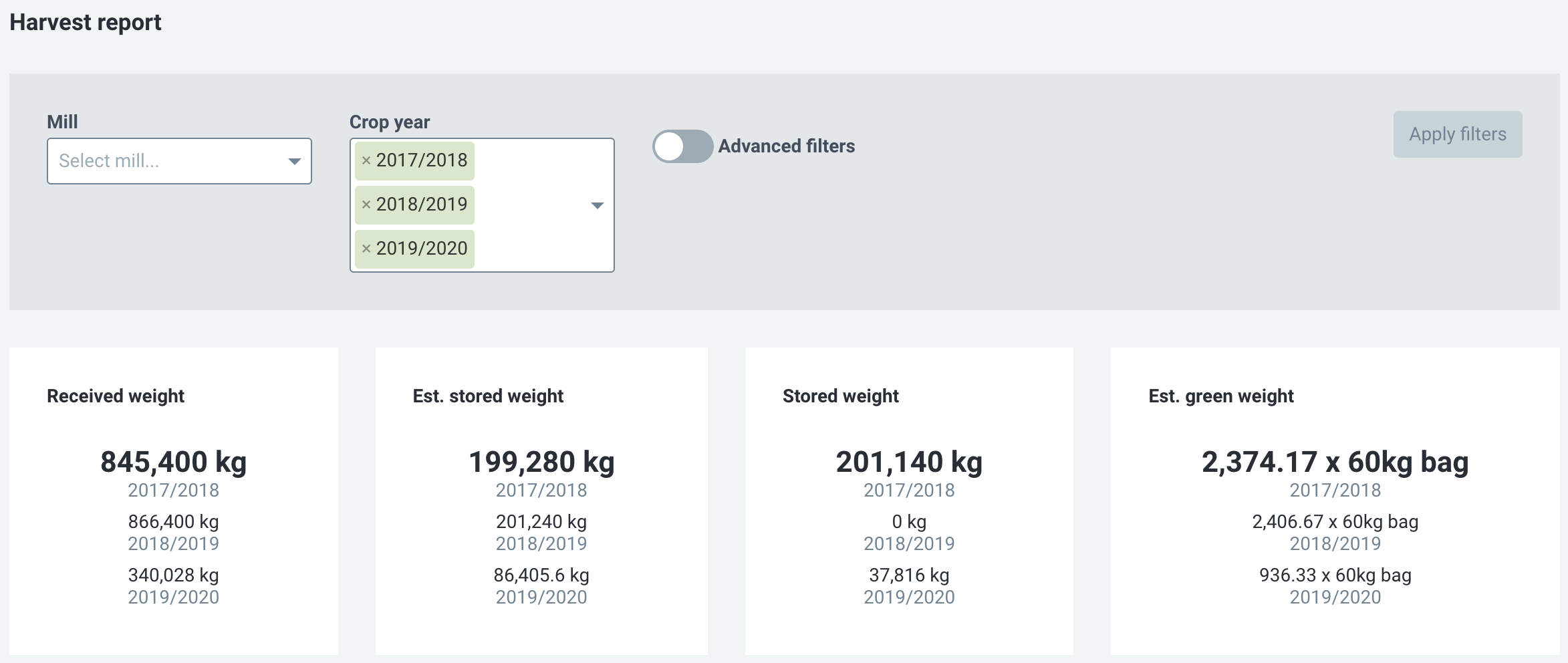Select the 936.33 x 60kg bag value
1568x663 pixels.
point(1335,575)
